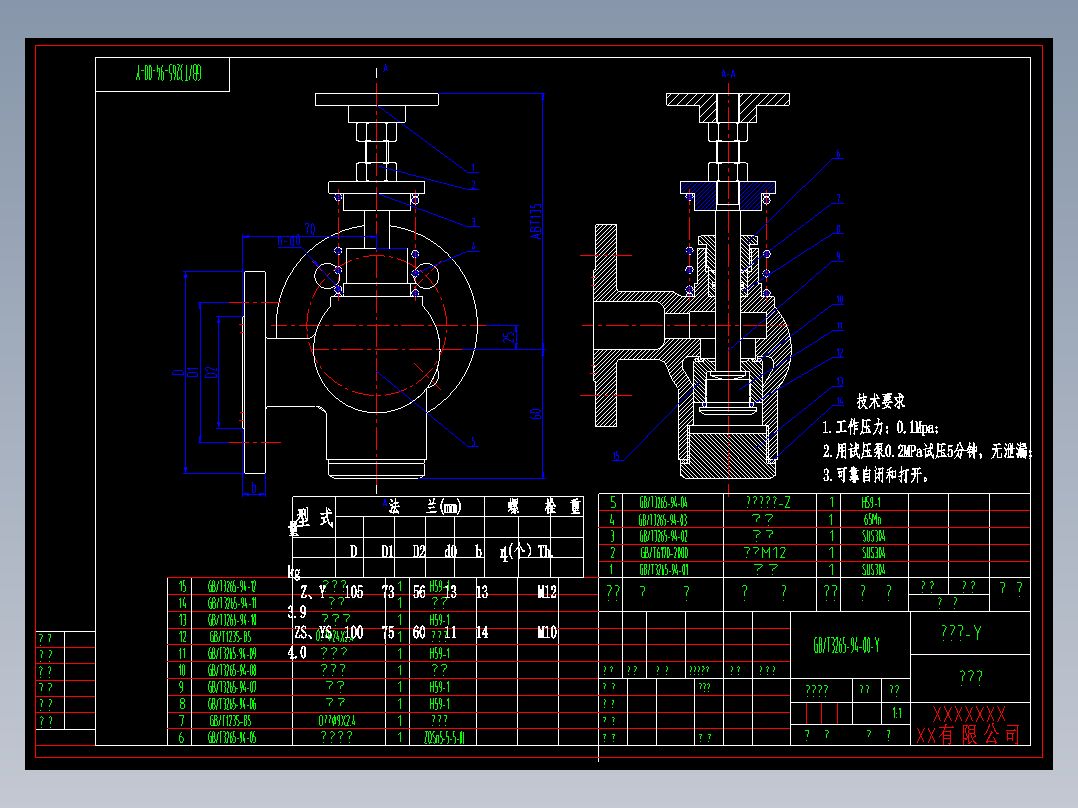Click the D1 column header in flange table
Viewport: 1078px width, 808px height.
pyautogui.click(x=387, y=551)
